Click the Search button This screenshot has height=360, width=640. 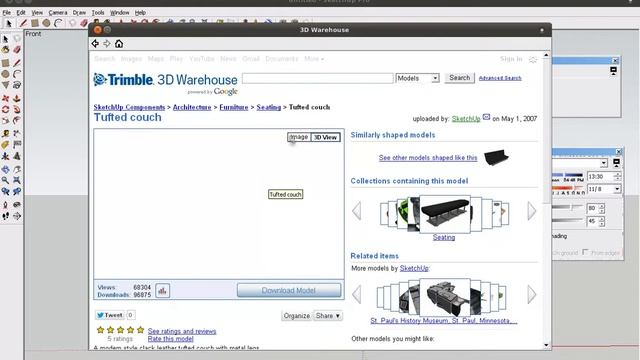pyautogui.click(x=459, y=78)
